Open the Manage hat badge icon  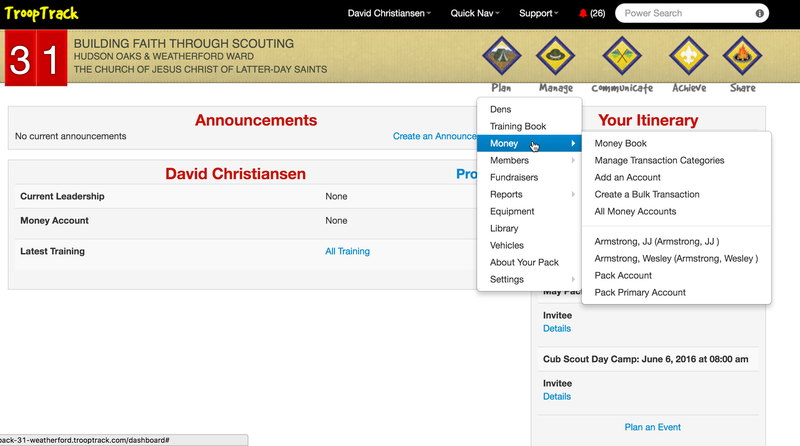pyautogui.click(x=555, y=56)
